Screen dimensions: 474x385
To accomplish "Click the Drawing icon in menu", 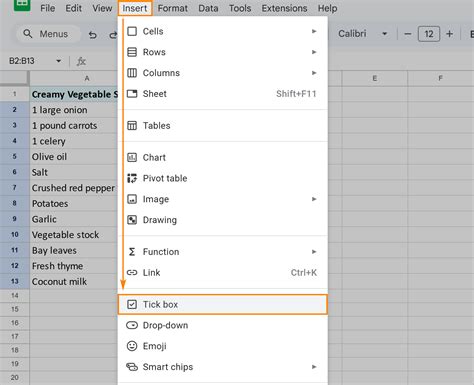I will coord(132,220).
